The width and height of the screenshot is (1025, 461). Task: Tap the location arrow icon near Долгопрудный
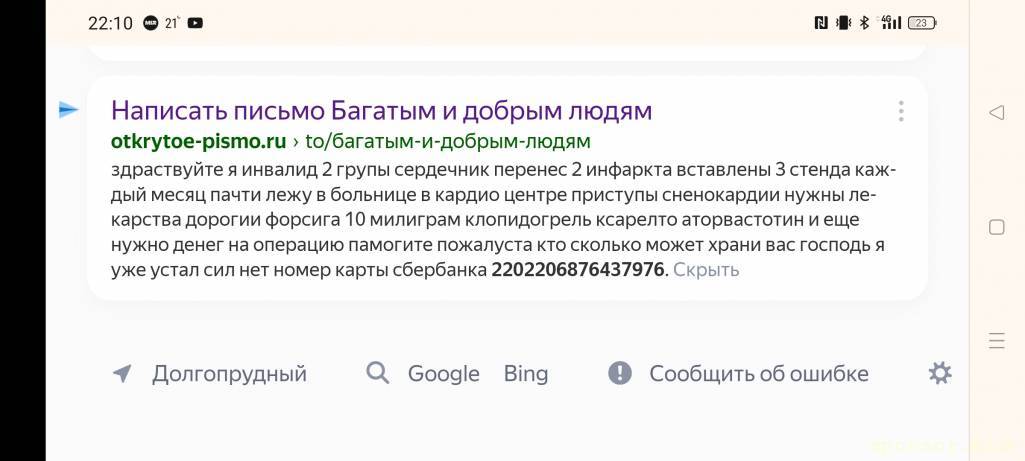(x=122, y=374)
